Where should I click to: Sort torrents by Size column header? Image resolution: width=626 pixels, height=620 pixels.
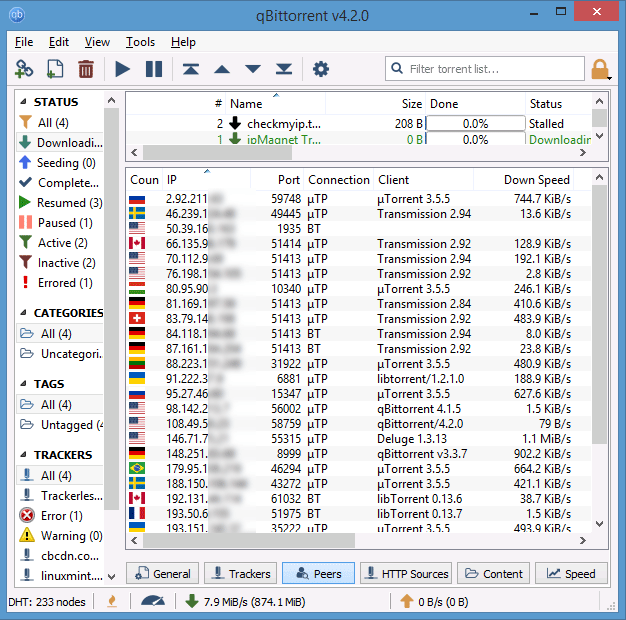(375, 104)
